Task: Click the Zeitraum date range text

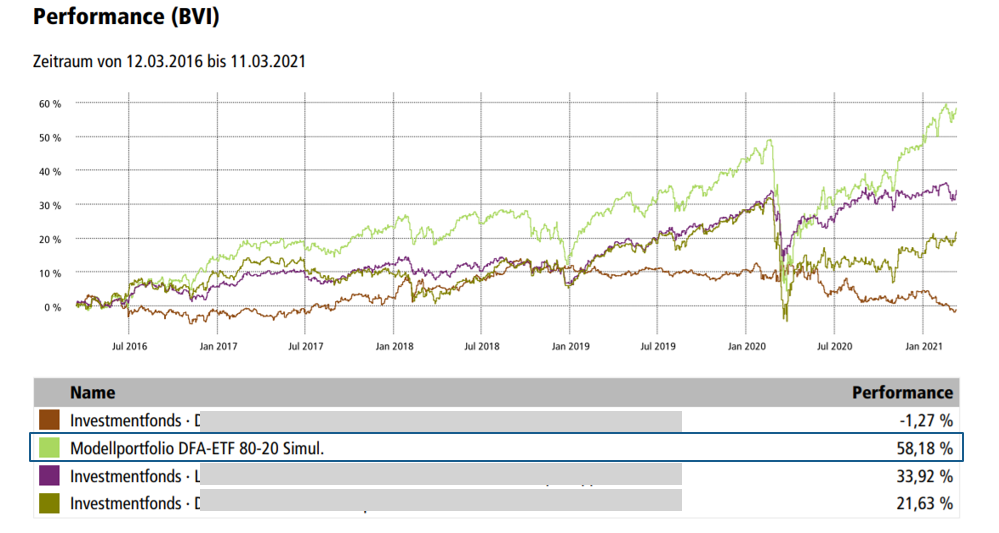Action: pos(169,62)
